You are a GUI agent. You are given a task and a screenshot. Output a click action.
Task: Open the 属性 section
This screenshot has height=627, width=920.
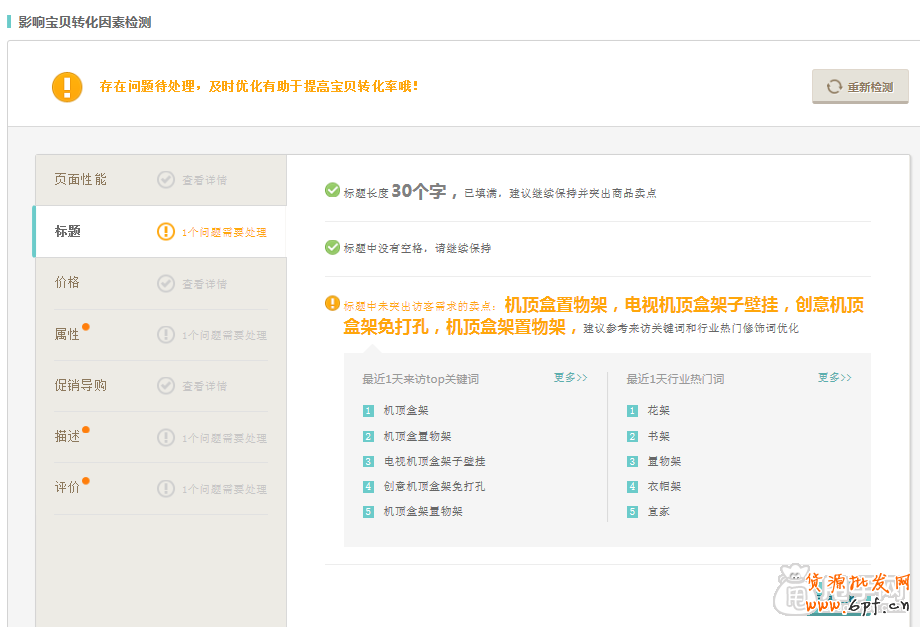pyautogui.click(x=68, y=335)
